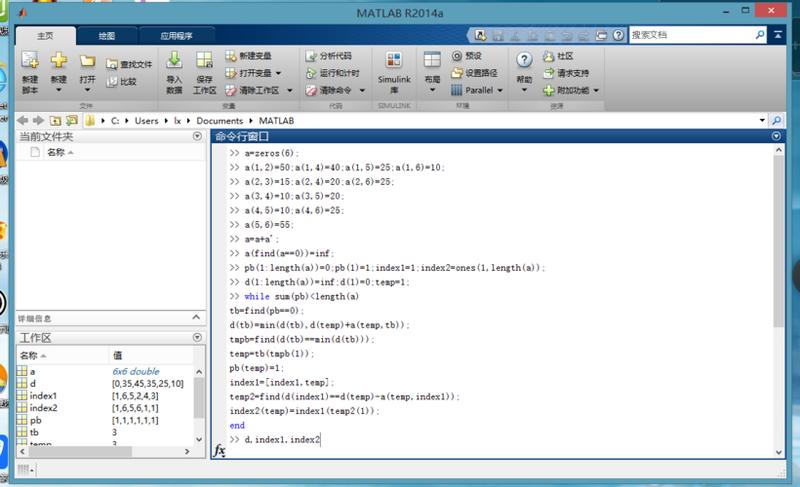Click the workspace horizontal scrollbar
800x487 pixels.
coord(79,452)
